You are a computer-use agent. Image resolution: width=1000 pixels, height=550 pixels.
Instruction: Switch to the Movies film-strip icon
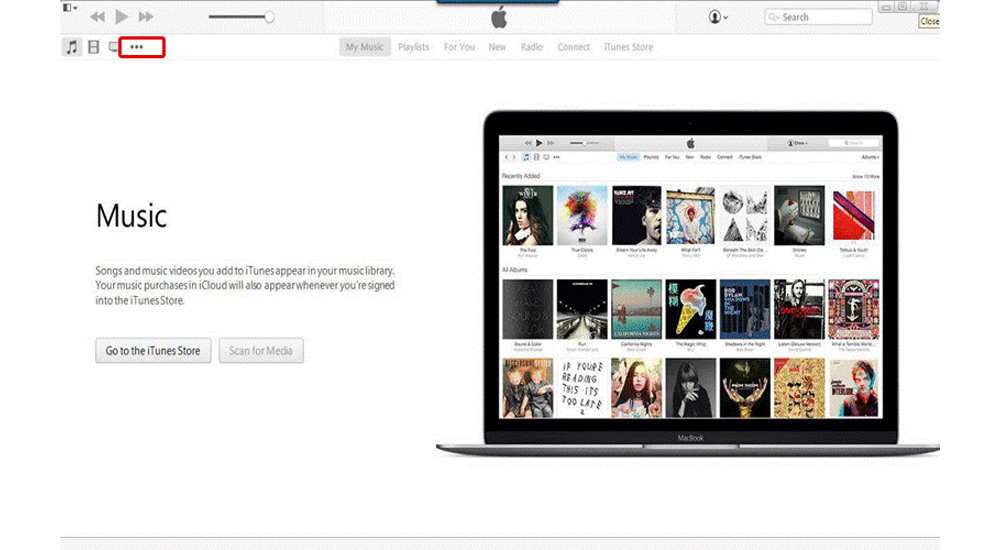click(x=94, y=47)
